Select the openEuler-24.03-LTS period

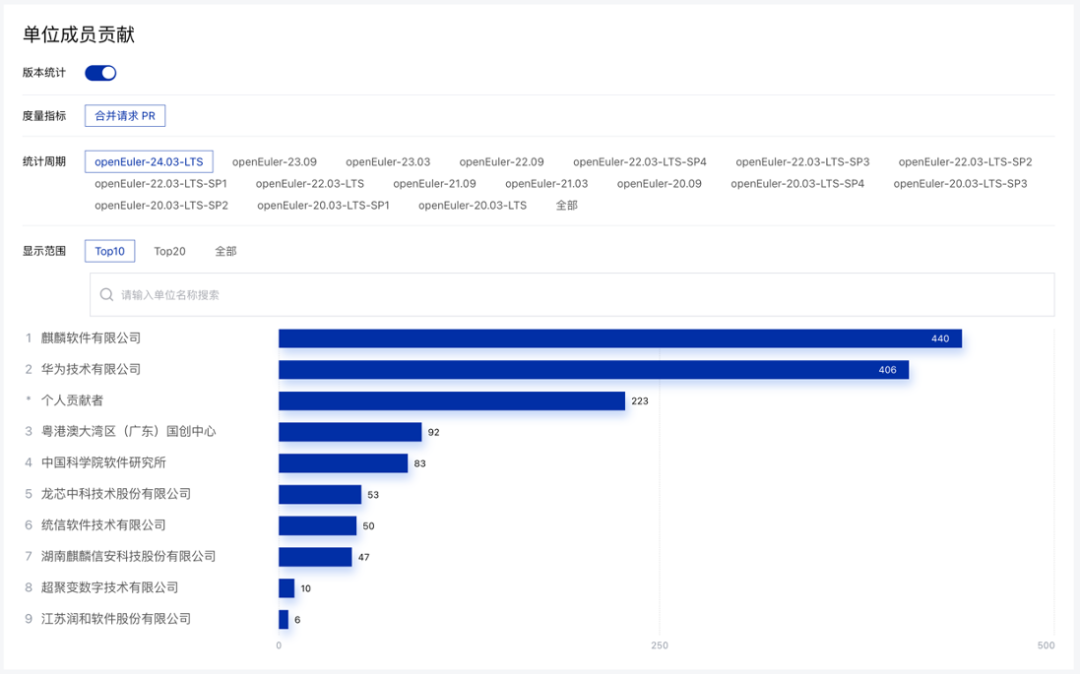point(148,162)
